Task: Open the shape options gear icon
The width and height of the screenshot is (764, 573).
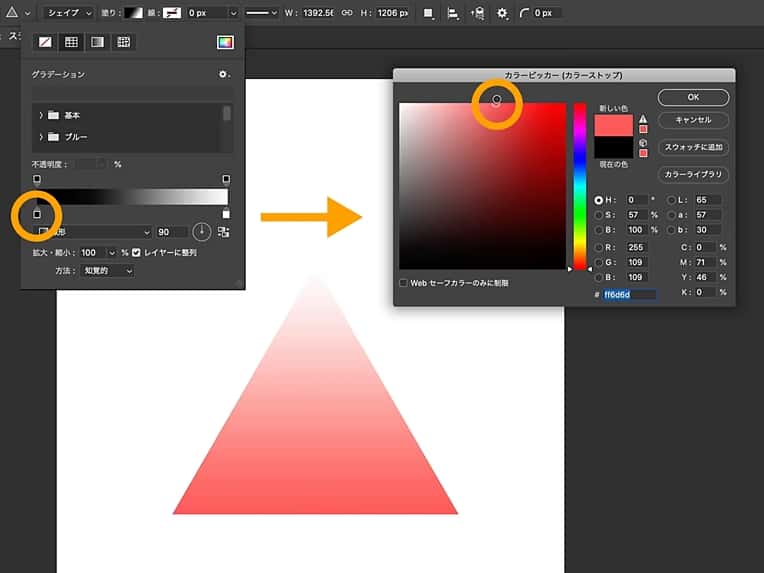Action: [x=502, y=13]
